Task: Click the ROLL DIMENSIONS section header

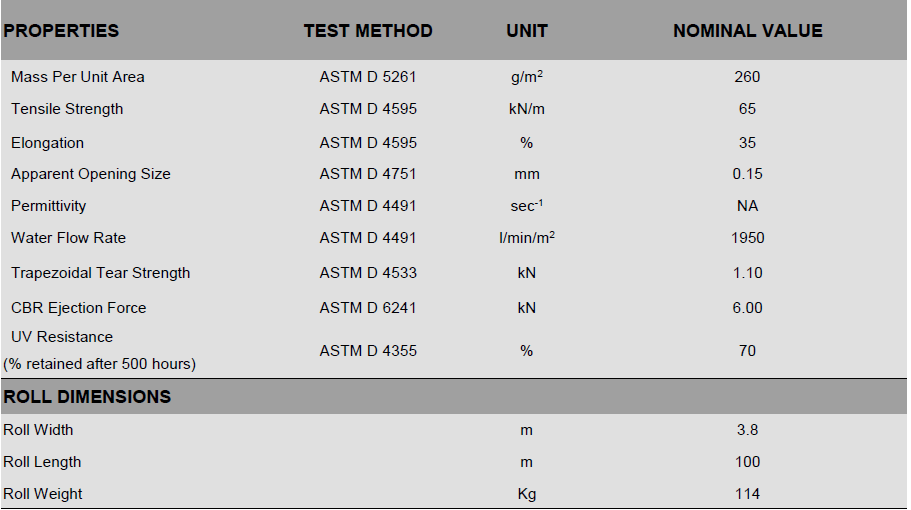Action: pyautogui.click(x=87, y=397)
